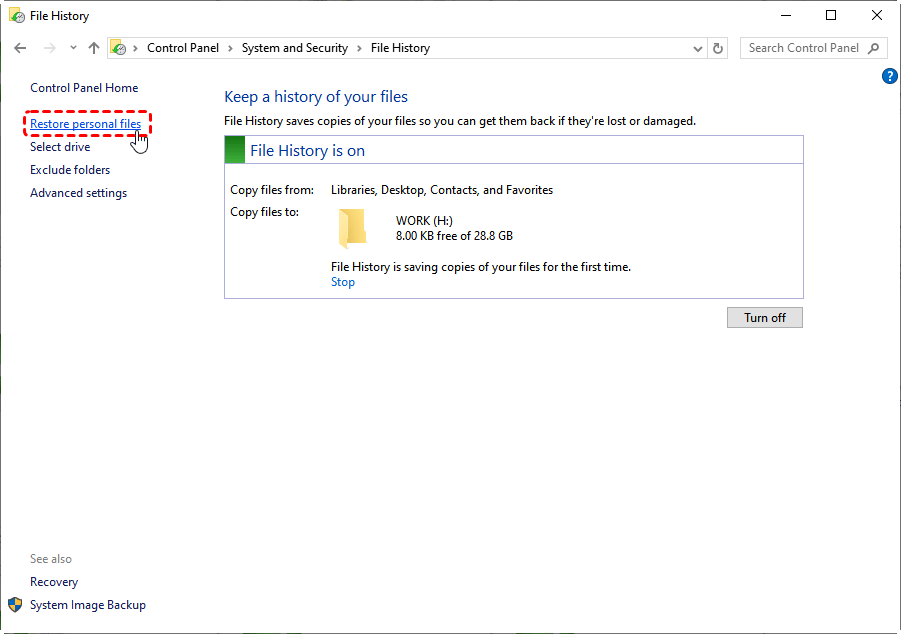Open System Image Backup

pyautogui.click(x=88, y=605)
